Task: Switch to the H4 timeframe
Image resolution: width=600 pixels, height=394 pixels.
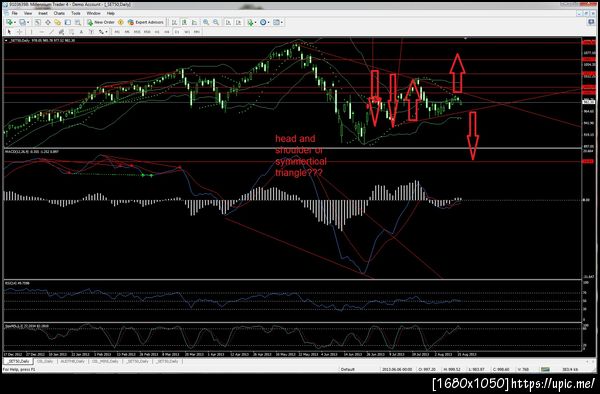Action: click(167, 32)
